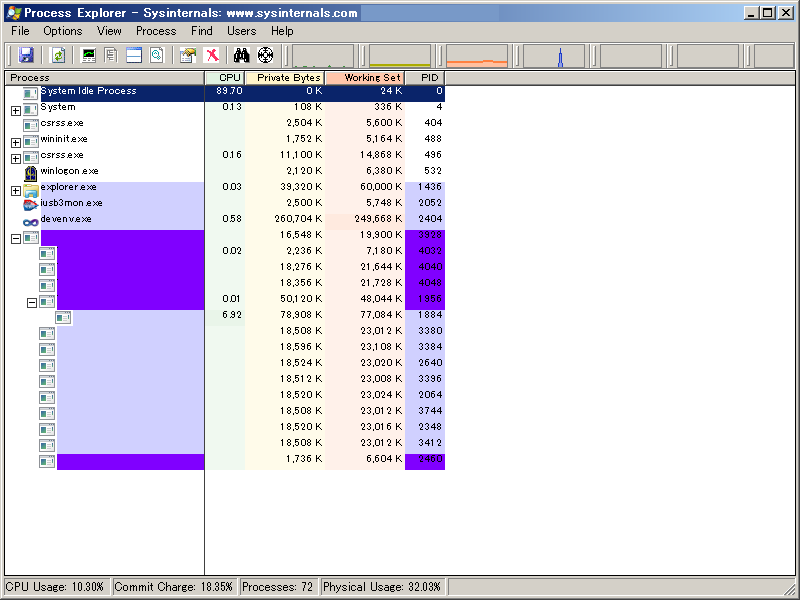Click the iusb3mon.exe process icon
This screenshot has height=600, width=800.
[31, 205]
